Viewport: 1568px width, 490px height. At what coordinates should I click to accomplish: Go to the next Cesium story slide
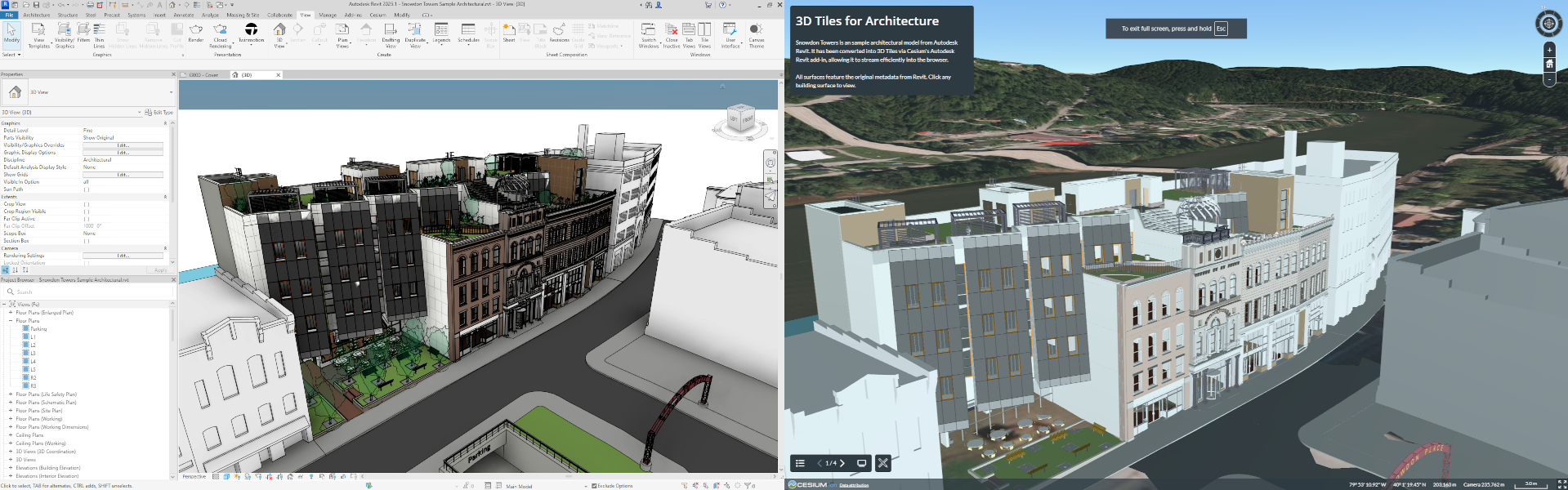(842, 463)
